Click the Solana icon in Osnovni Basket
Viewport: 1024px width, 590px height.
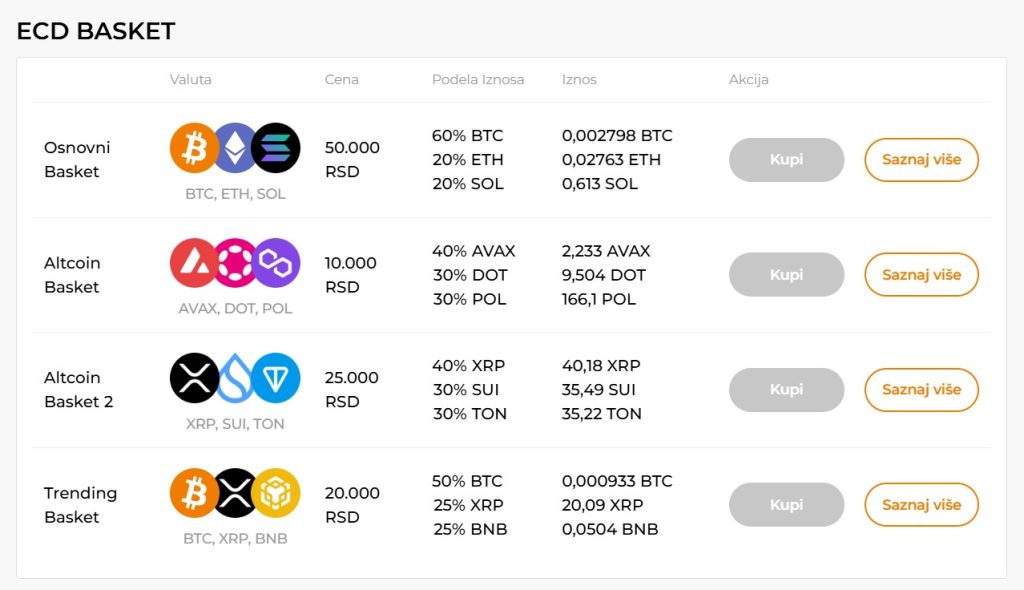(x=276, y=147)
